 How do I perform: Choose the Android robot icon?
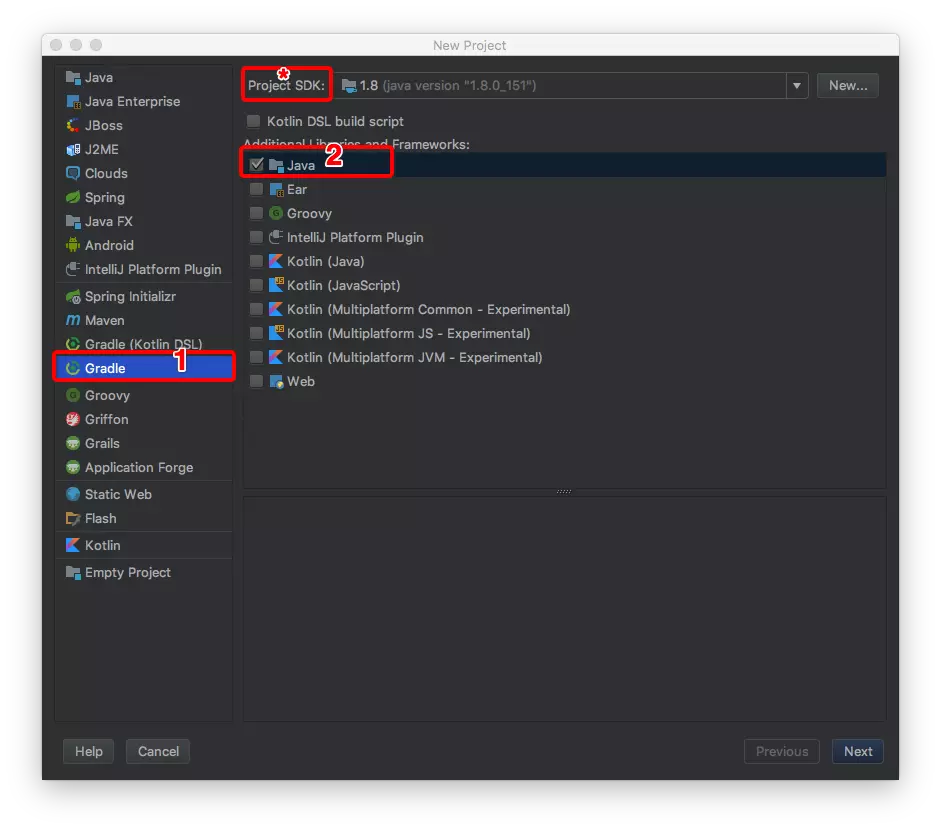coord(73,245)
